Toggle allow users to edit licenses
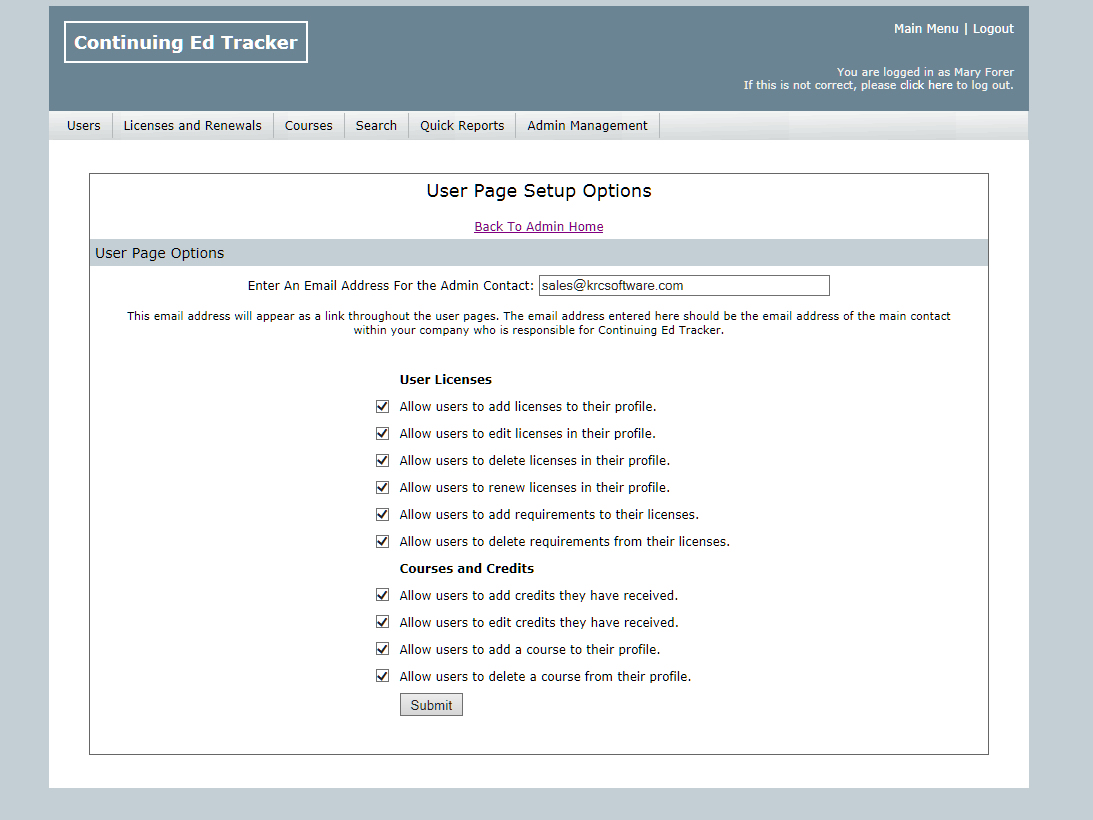1093x820 pixels. [382, 434]
